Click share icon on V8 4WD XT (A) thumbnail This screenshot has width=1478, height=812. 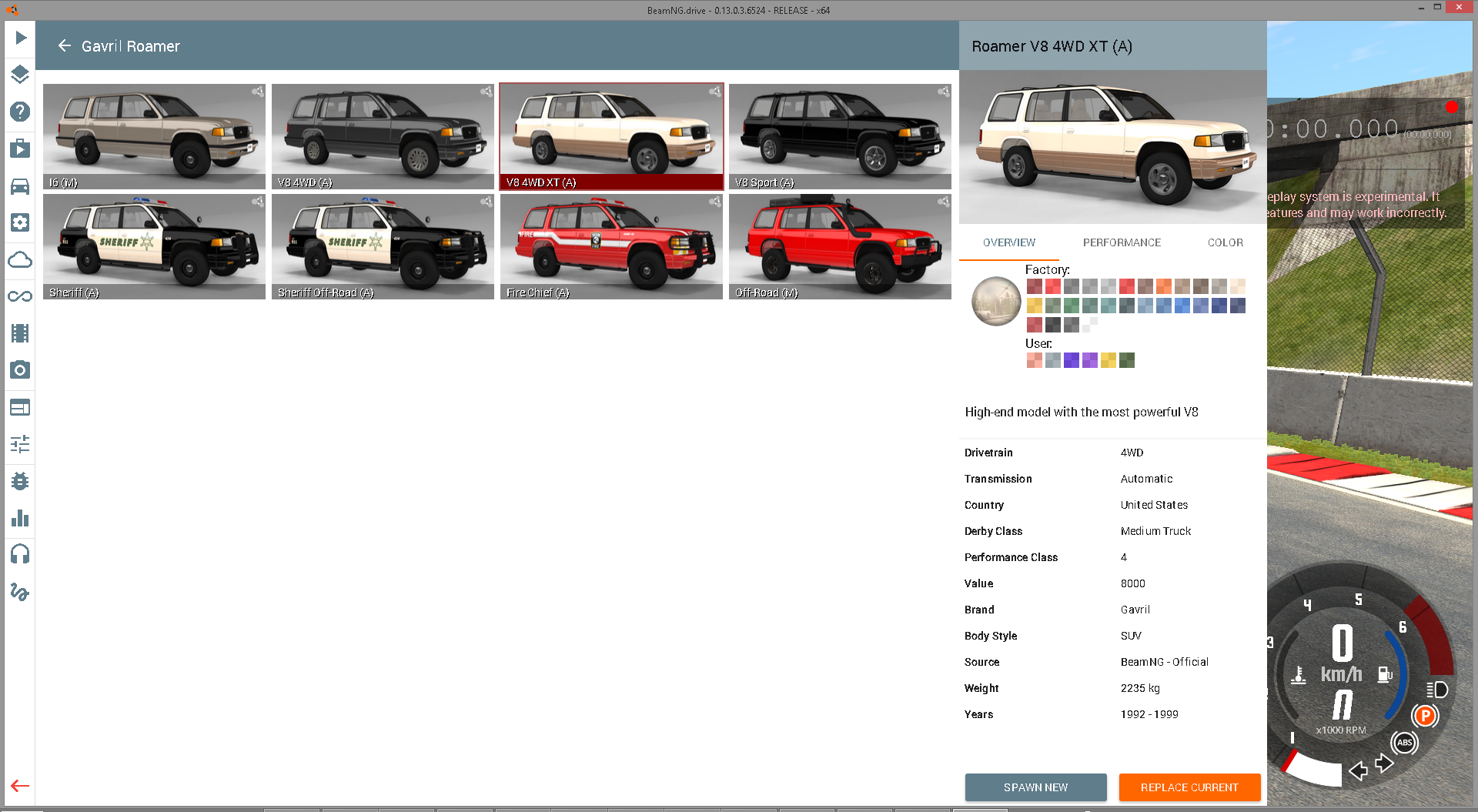tap(714, 92)
